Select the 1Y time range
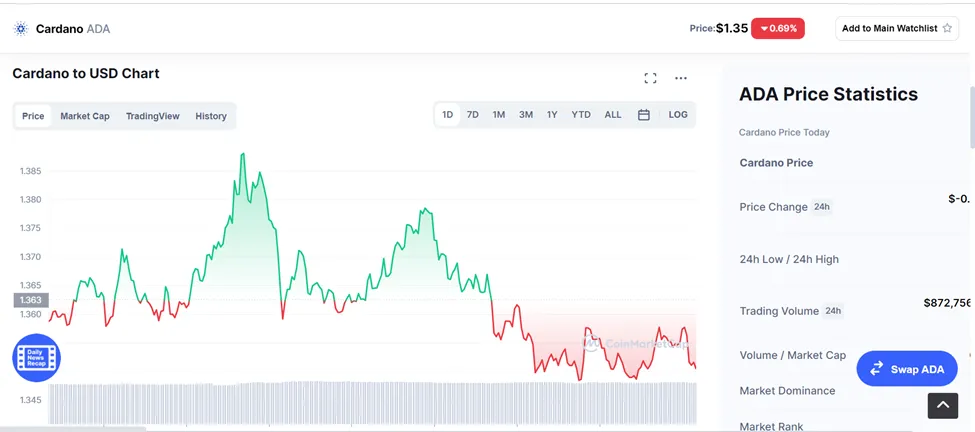 click(x=552, y=115)
